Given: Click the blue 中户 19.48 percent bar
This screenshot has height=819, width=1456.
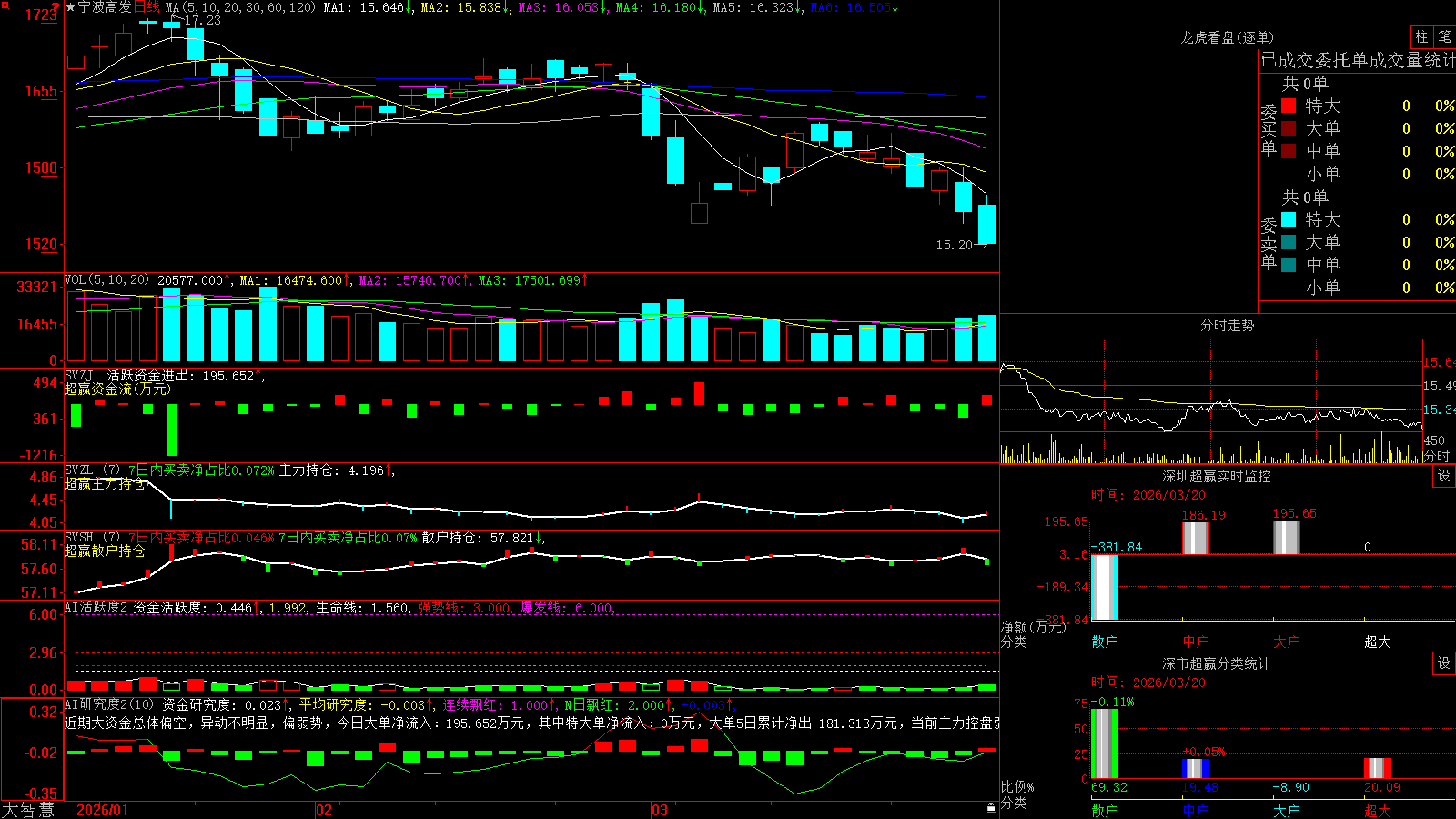Looking at the screenshot, I should pos(1195,768).
